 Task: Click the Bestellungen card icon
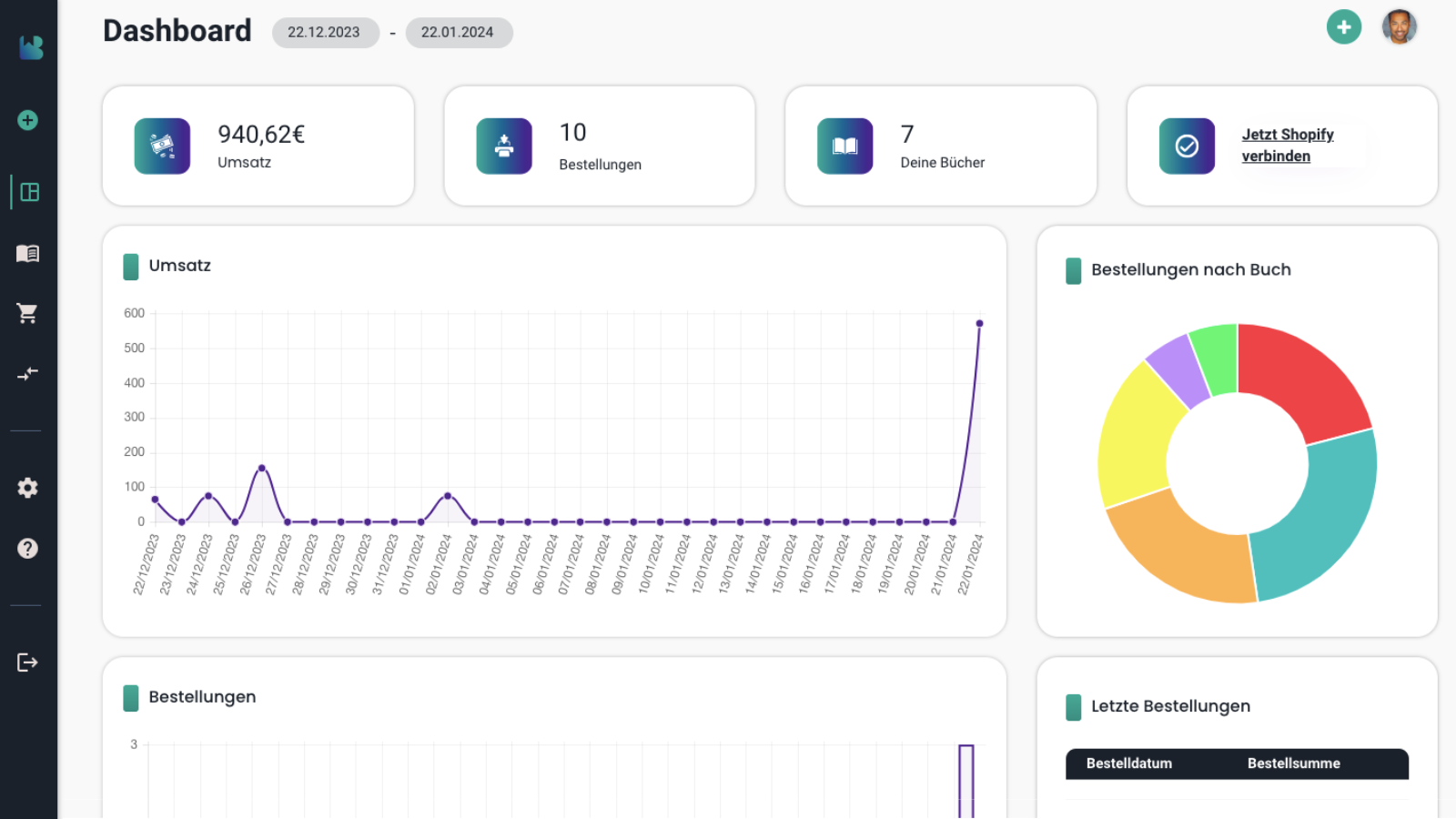tap(504, 146)
